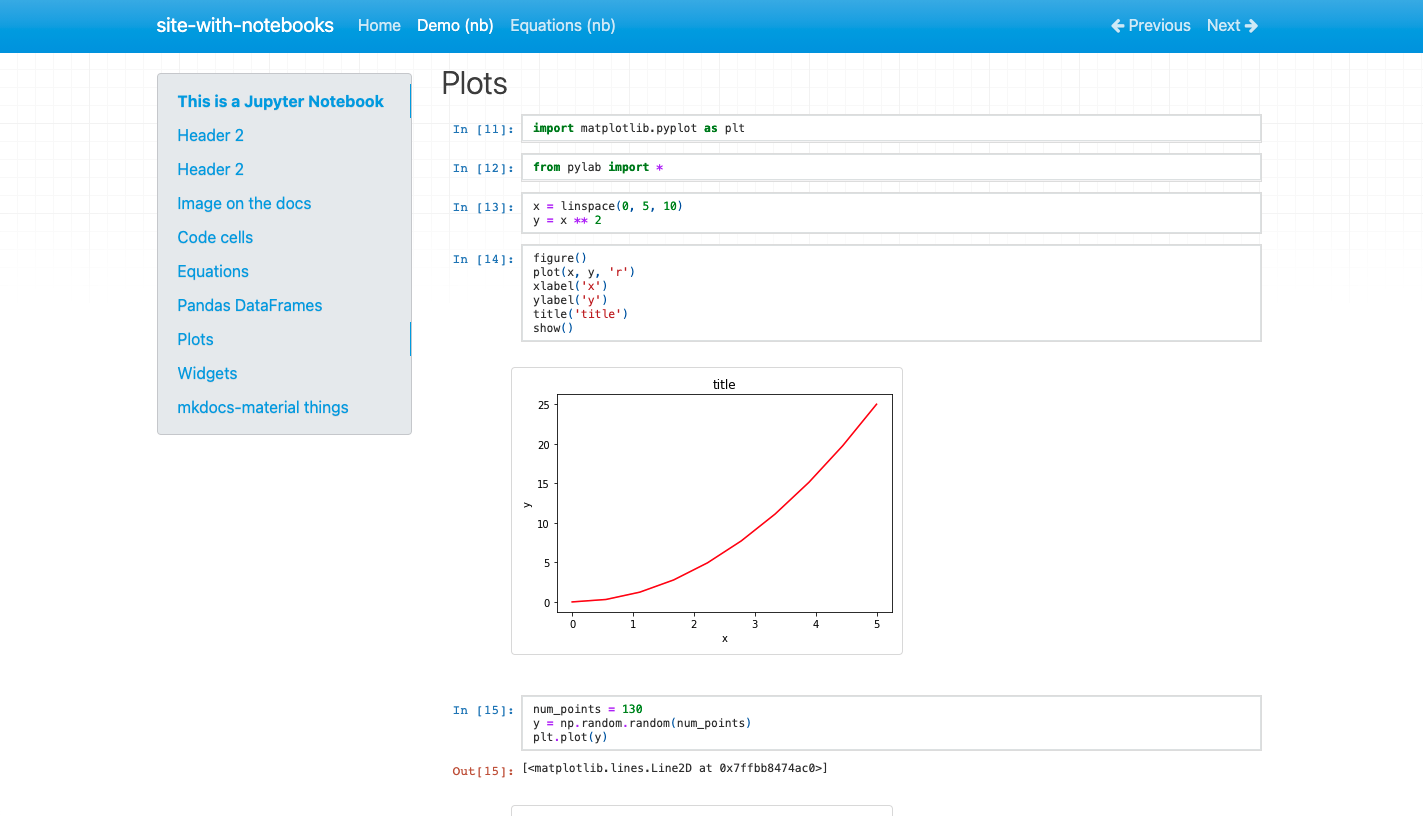
Task: Go to the Home page
Action: pyautogui.click(x=379, y=26)
